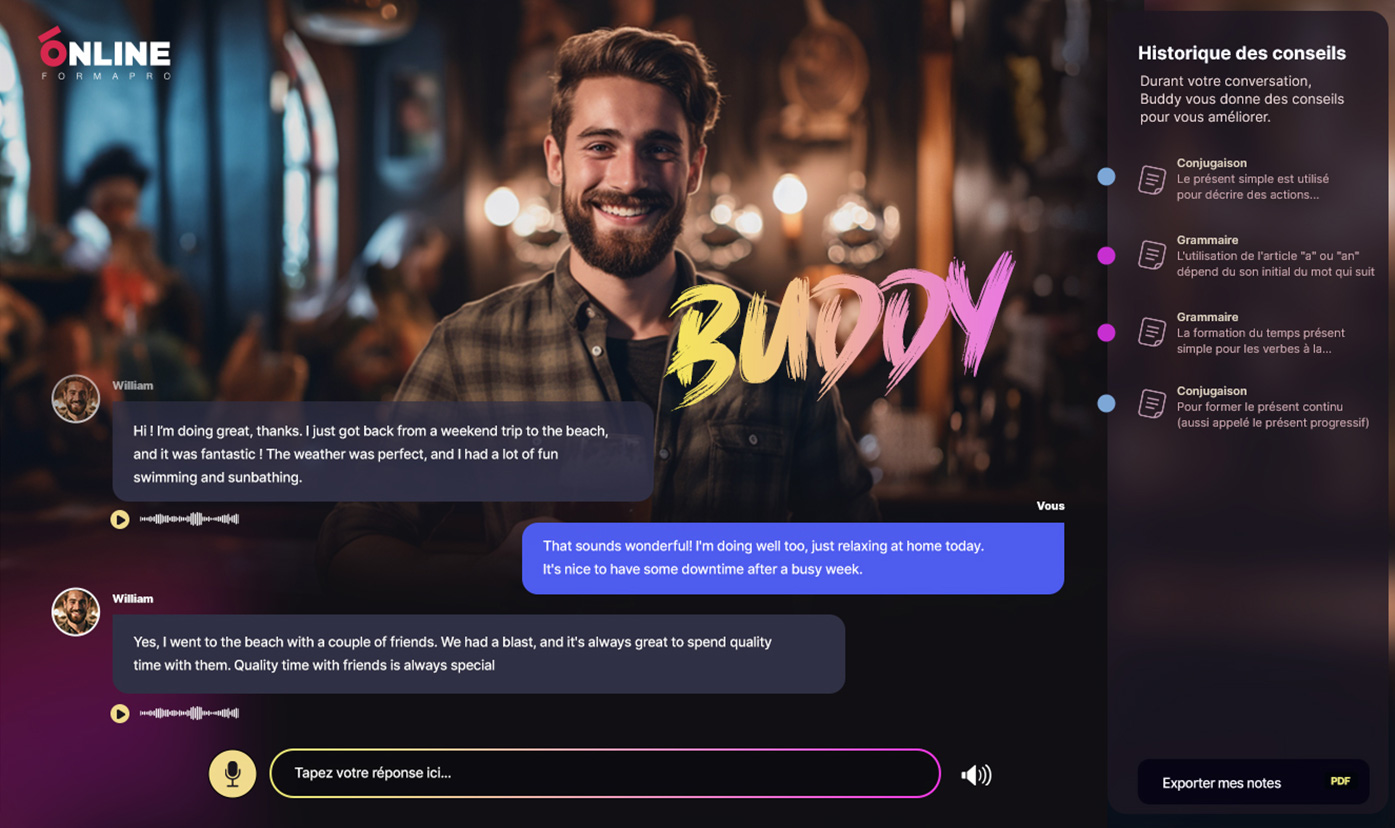This screenshot has height=828, width=1395.
Task: Open présent continu Conjugaison note icon
Action: [1152, 404]
